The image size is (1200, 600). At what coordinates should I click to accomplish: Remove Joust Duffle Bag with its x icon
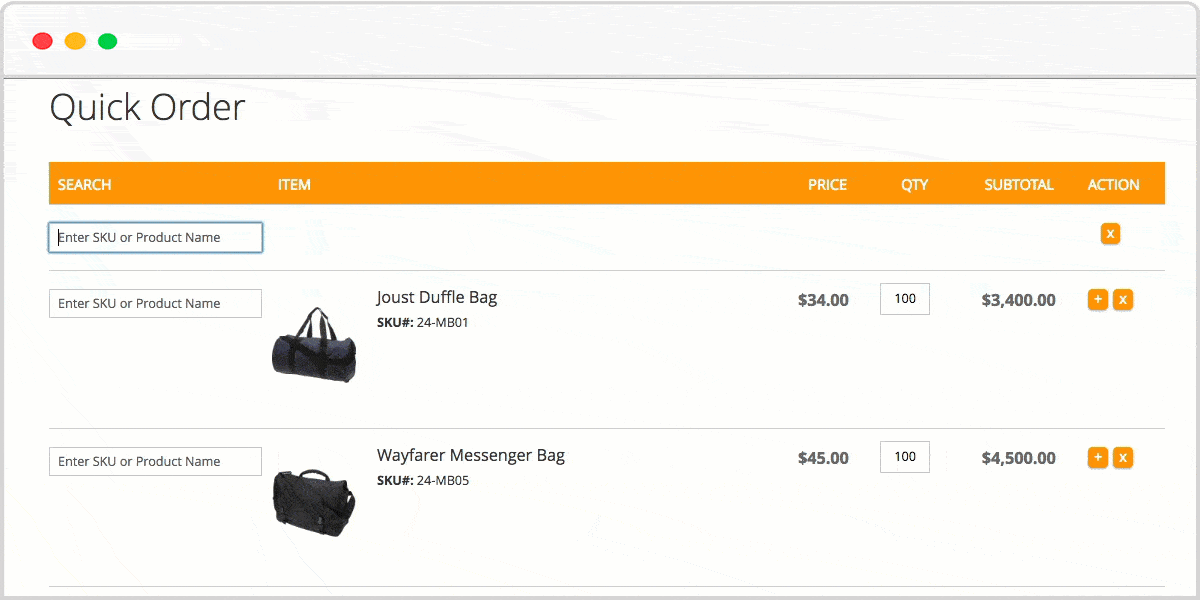coord(1123,300)
